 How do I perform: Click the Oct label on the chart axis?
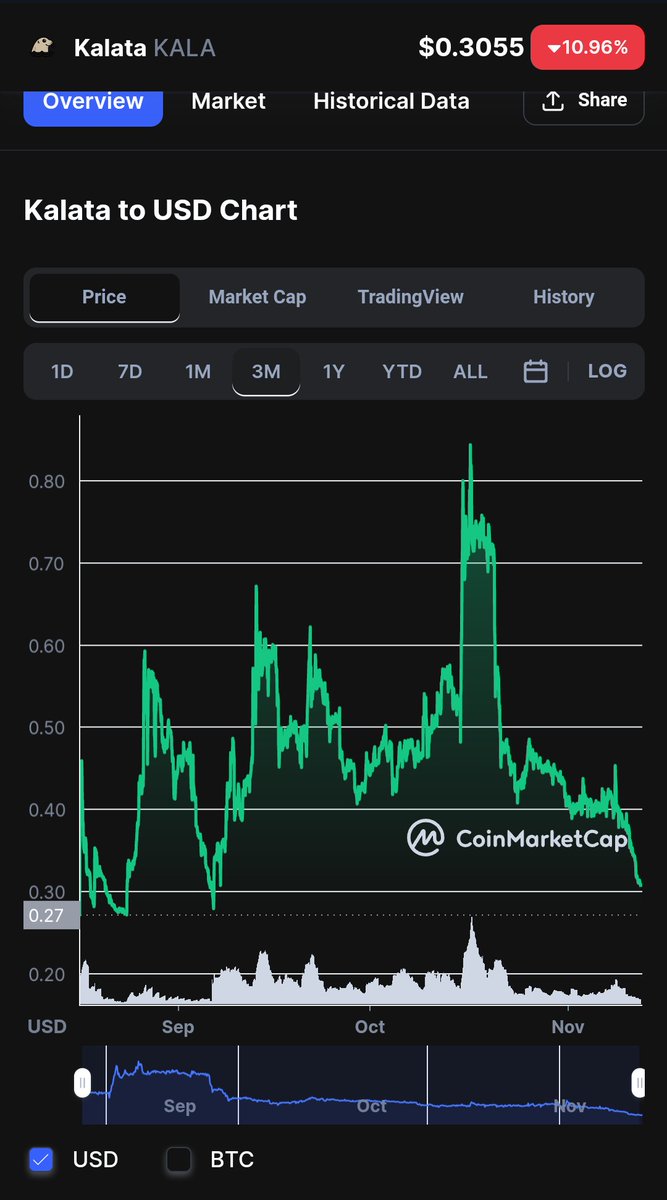370,1027
